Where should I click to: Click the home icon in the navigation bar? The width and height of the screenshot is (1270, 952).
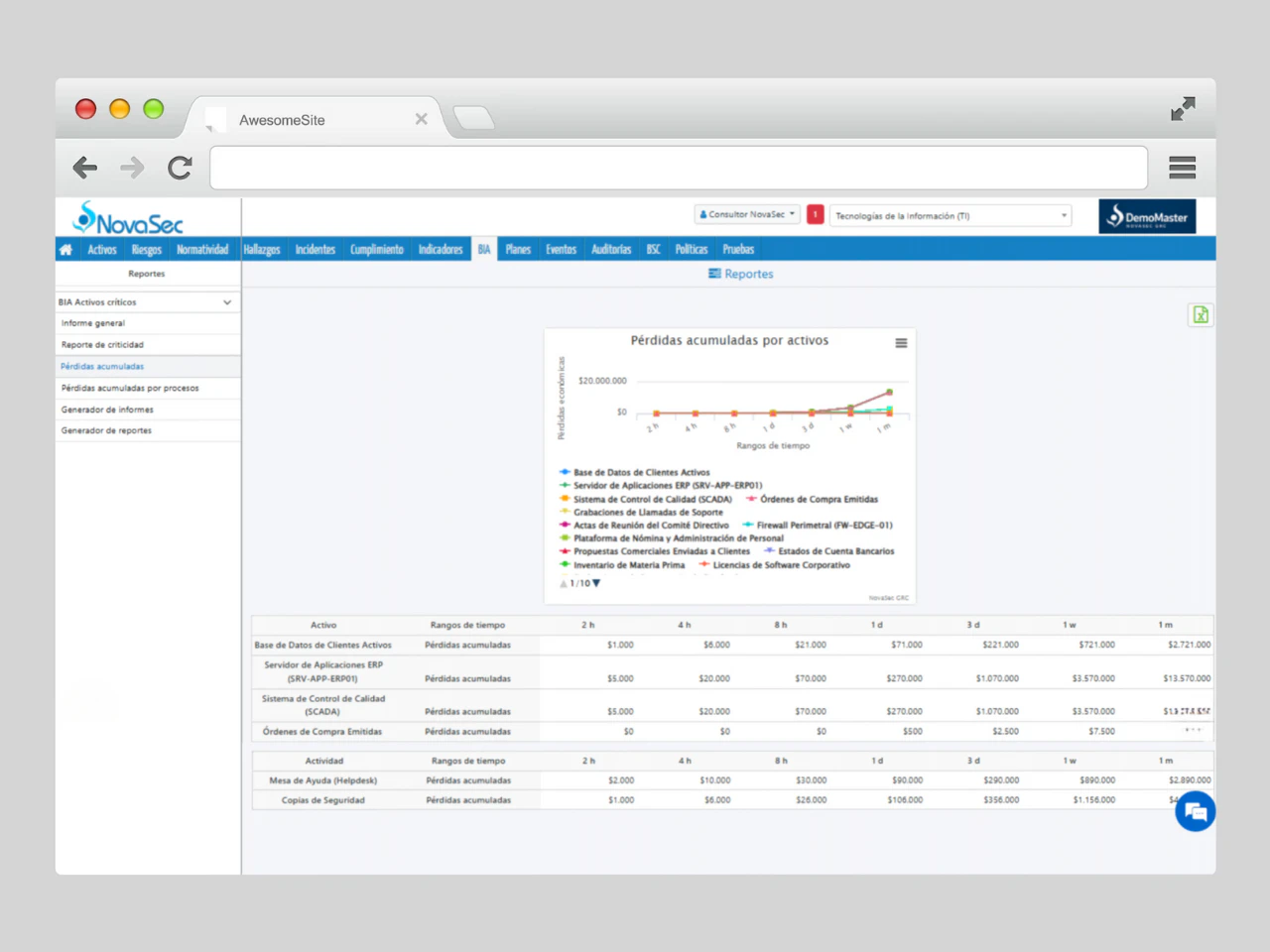click(65, 249)
